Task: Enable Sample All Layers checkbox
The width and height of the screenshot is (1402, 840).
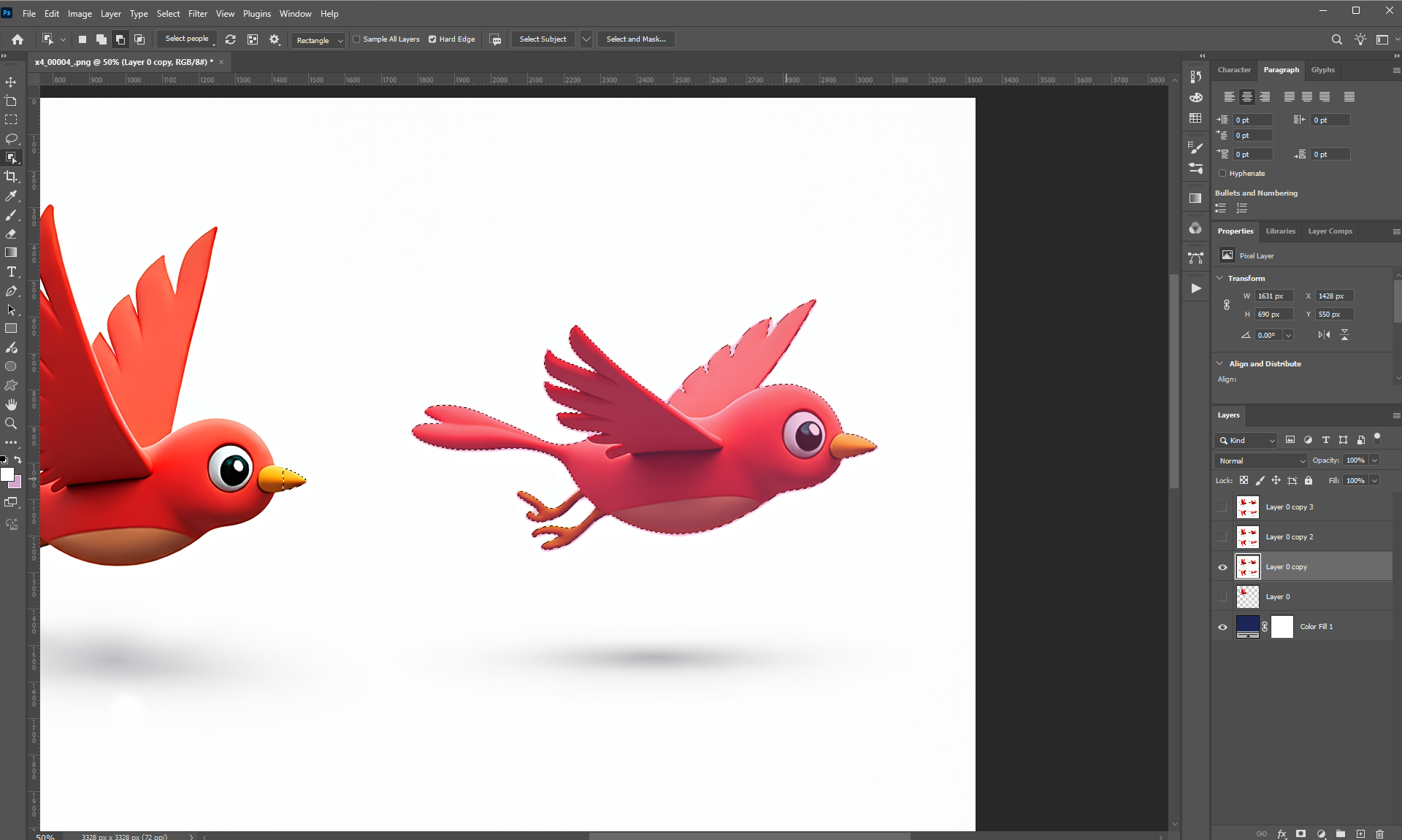Action: tap(357, 39)
